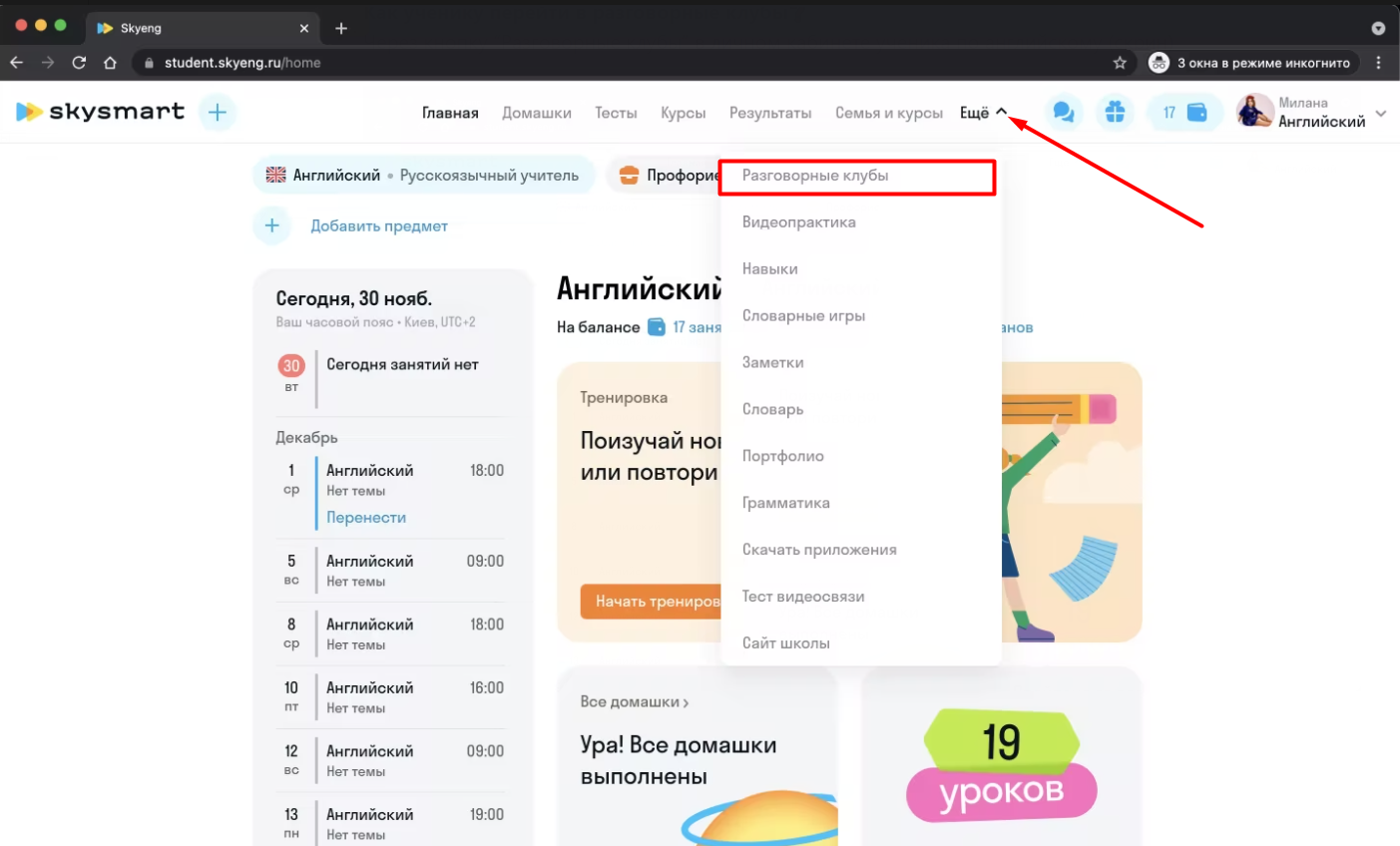Viewport: 1400px width, 846px height.
Task: Click the incognito windows indicator
Action: (1251, 62)
